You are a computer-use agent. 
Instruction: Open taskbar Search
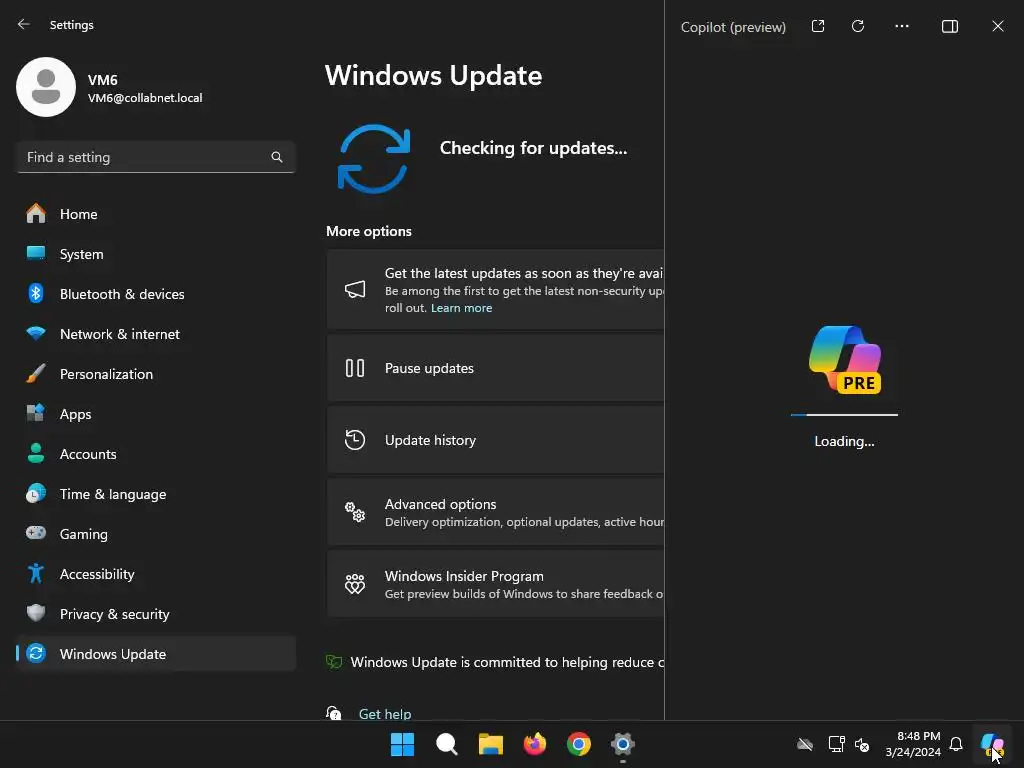[x=447, y=744]
